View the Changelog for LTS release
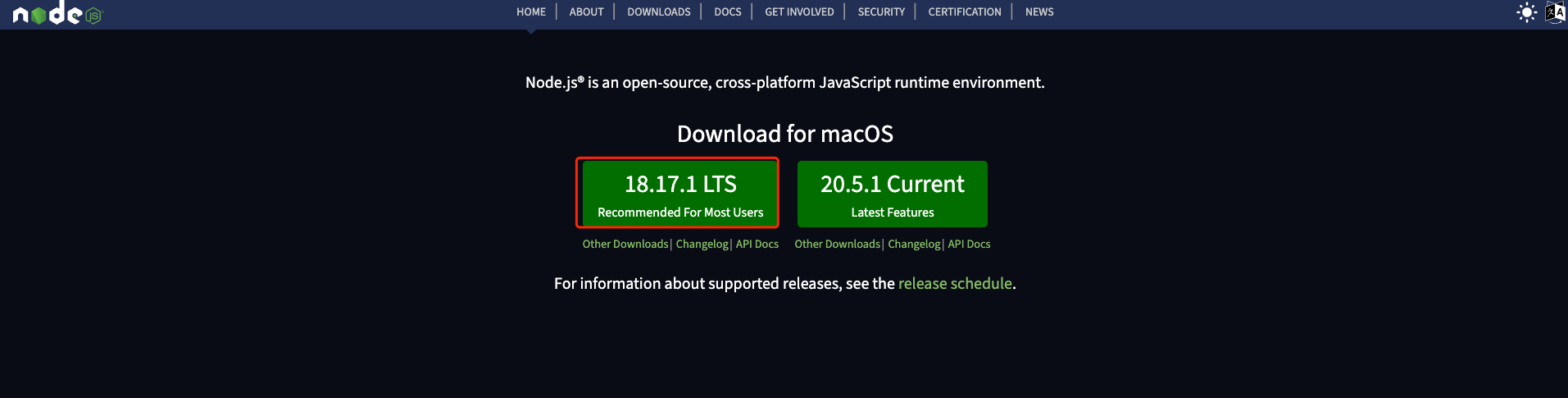The width and height of the screenshot is (1568, 398). click(x=702, y=245)
